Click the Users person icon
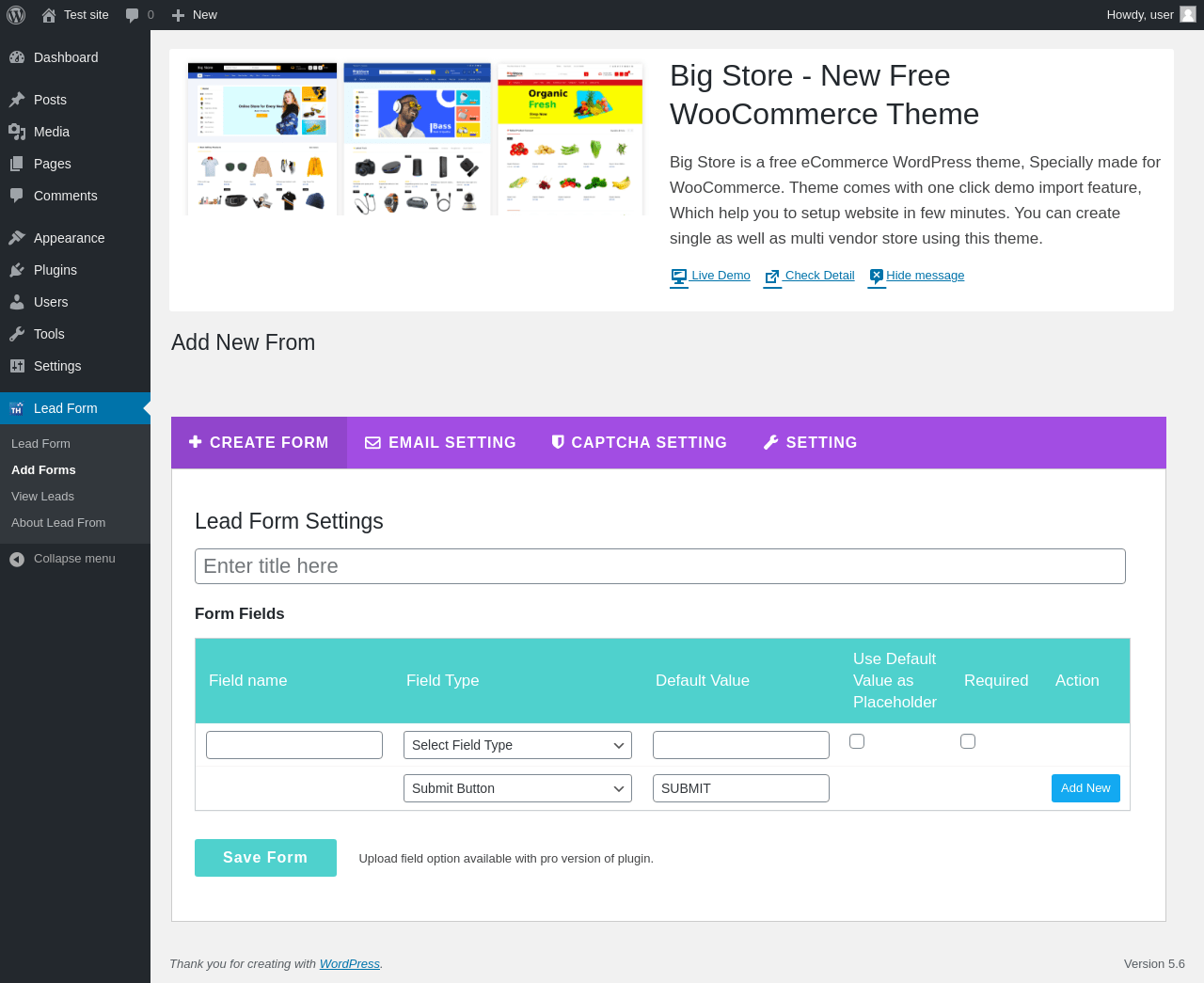This screenshot has height=983, width=1204. pos(17,302)
